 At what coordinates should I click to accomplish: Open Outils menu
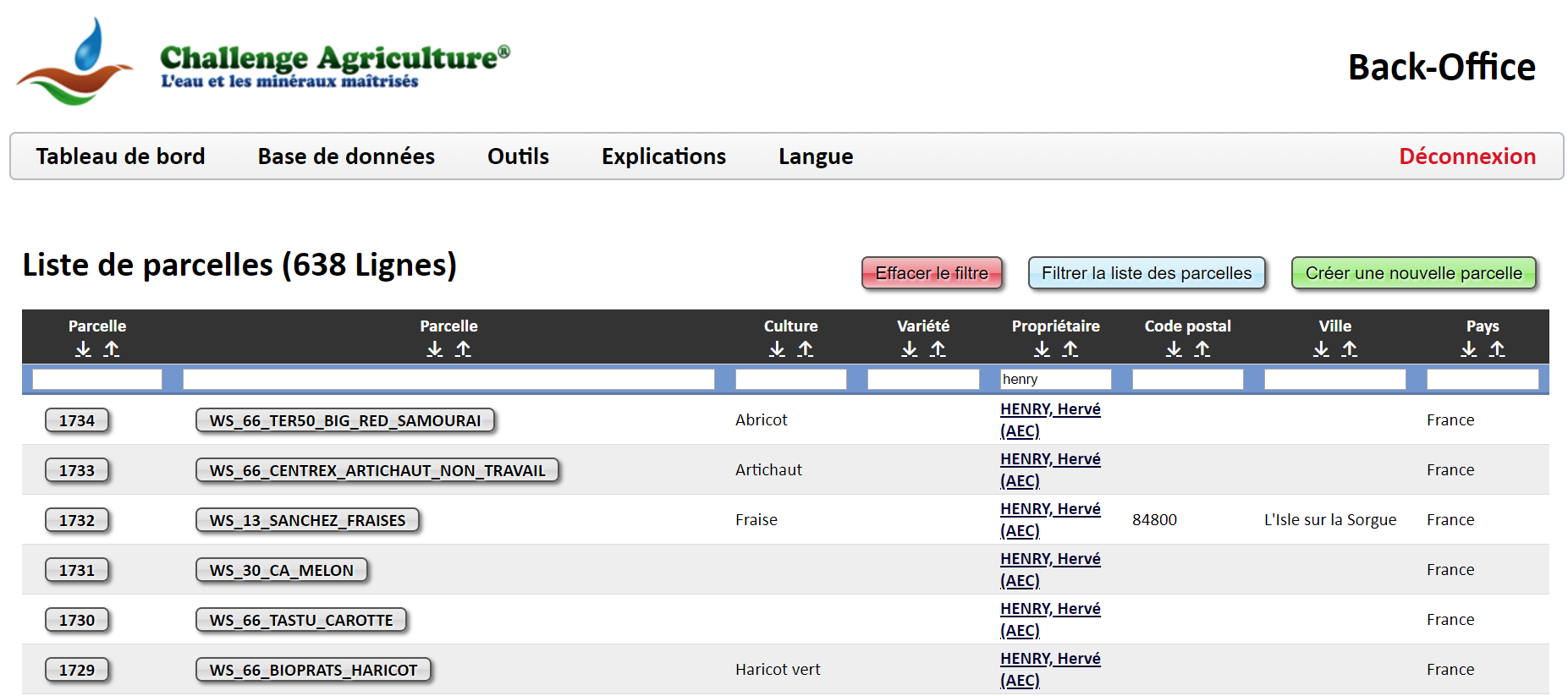tap(518, 156)
